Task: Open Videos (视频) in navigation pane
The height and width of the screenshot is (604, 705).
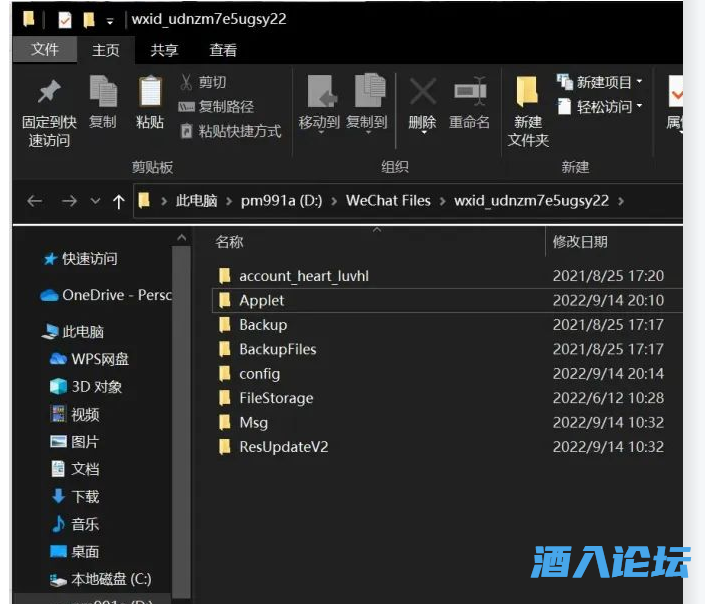Action: pos(74,414)
